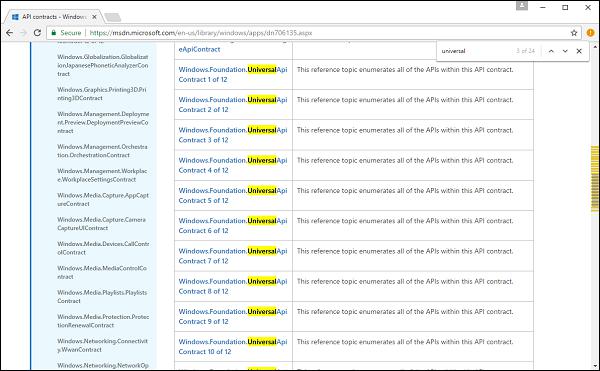Open Windows.Media.Playlists.PlaylistsContract in sidebar

102,297
